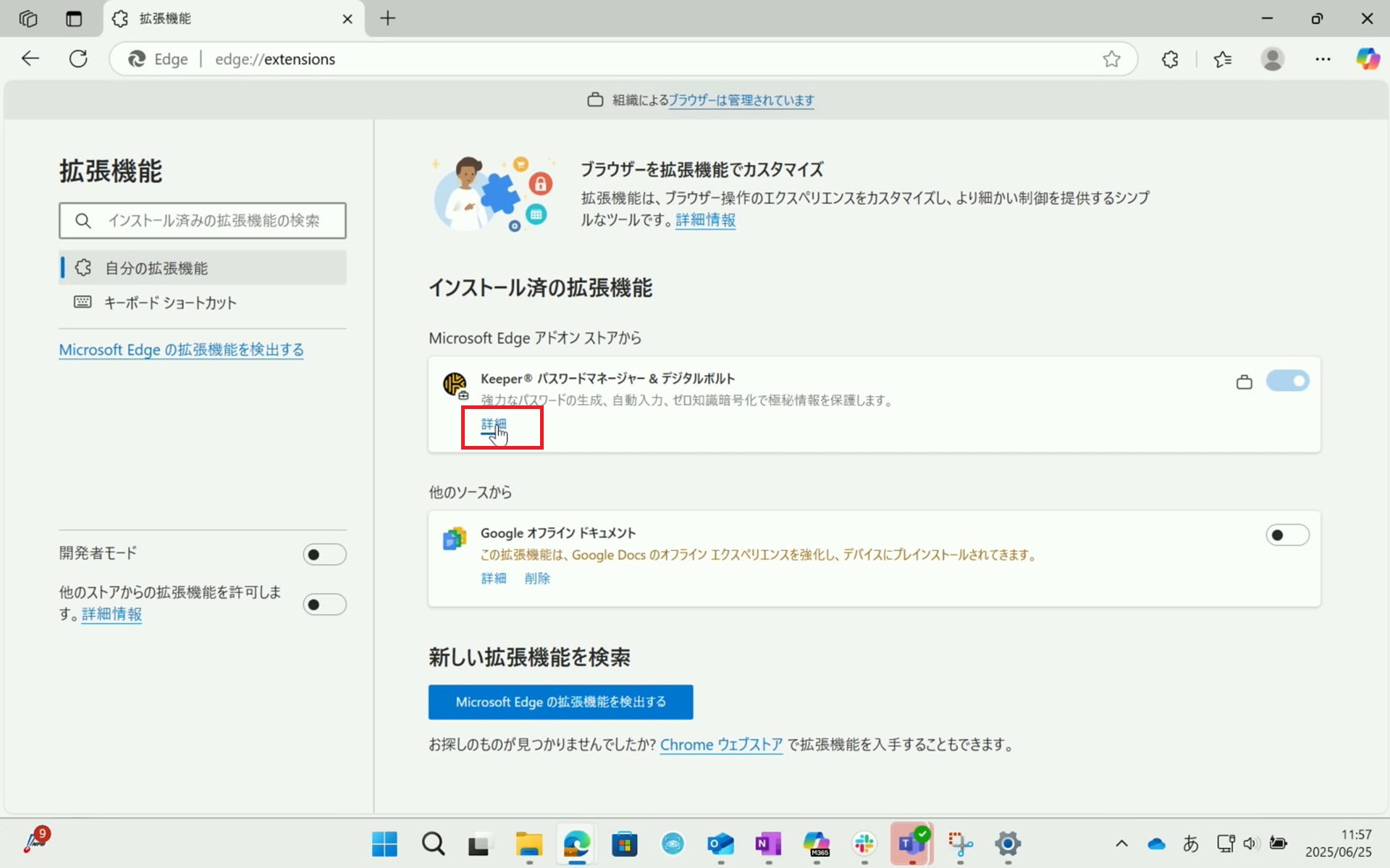The image size is (1390, 868).
Task: Open キーボード ショートカット sidebar item
Action: point(170,303)
